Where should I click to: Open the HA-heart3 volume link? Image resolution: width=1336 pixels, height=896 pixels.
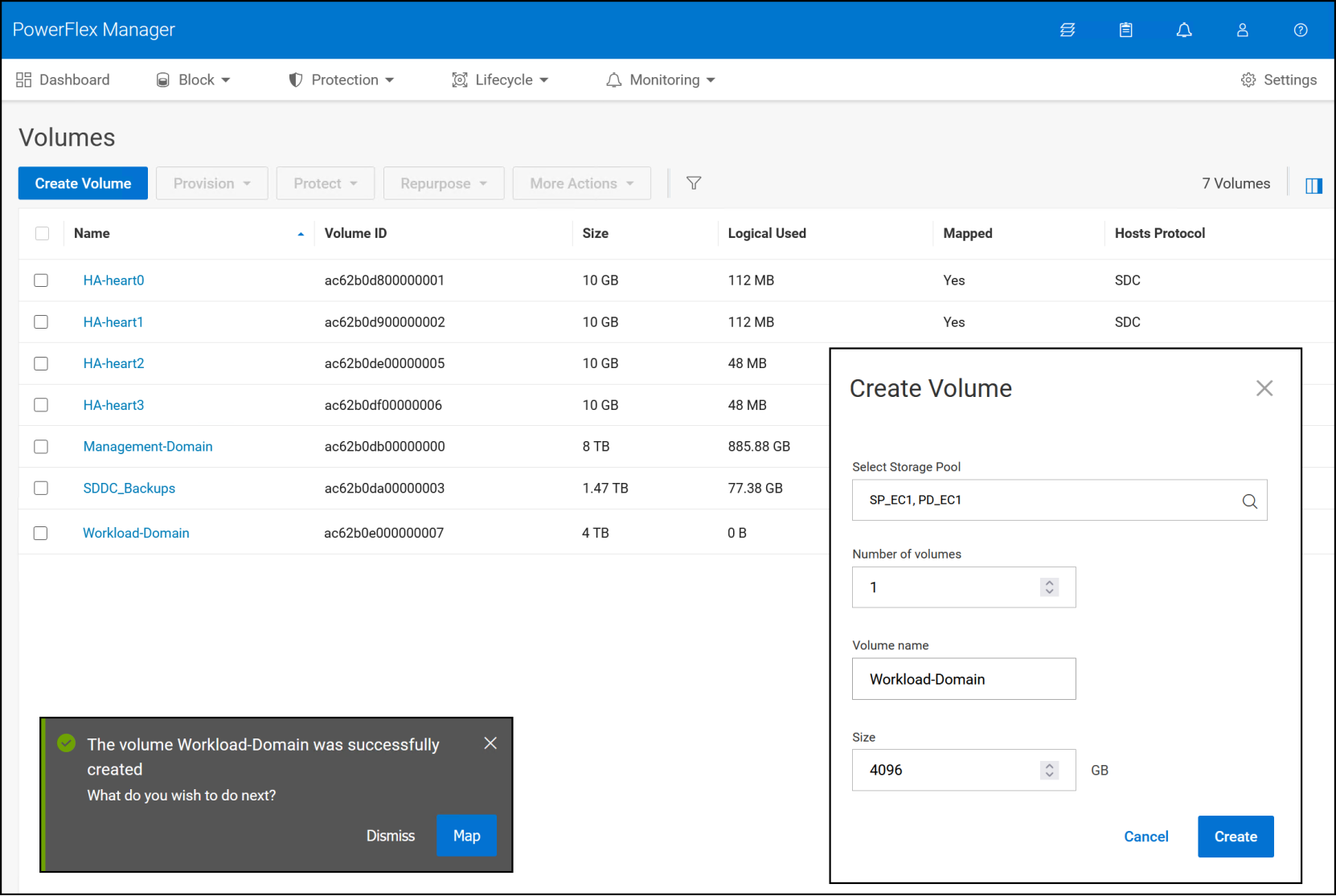tap(113, 405)
